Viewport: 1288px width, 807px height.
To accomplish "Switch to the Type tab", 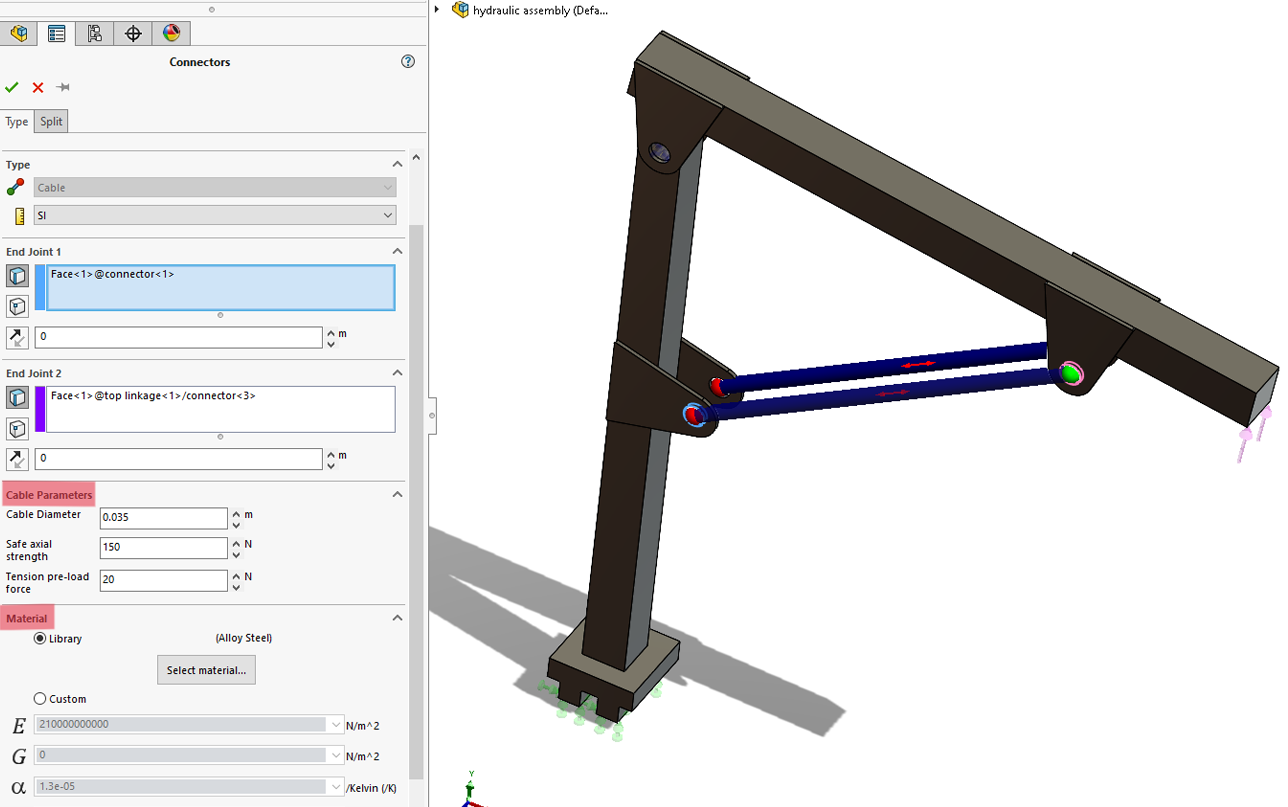I will (17, 122).
